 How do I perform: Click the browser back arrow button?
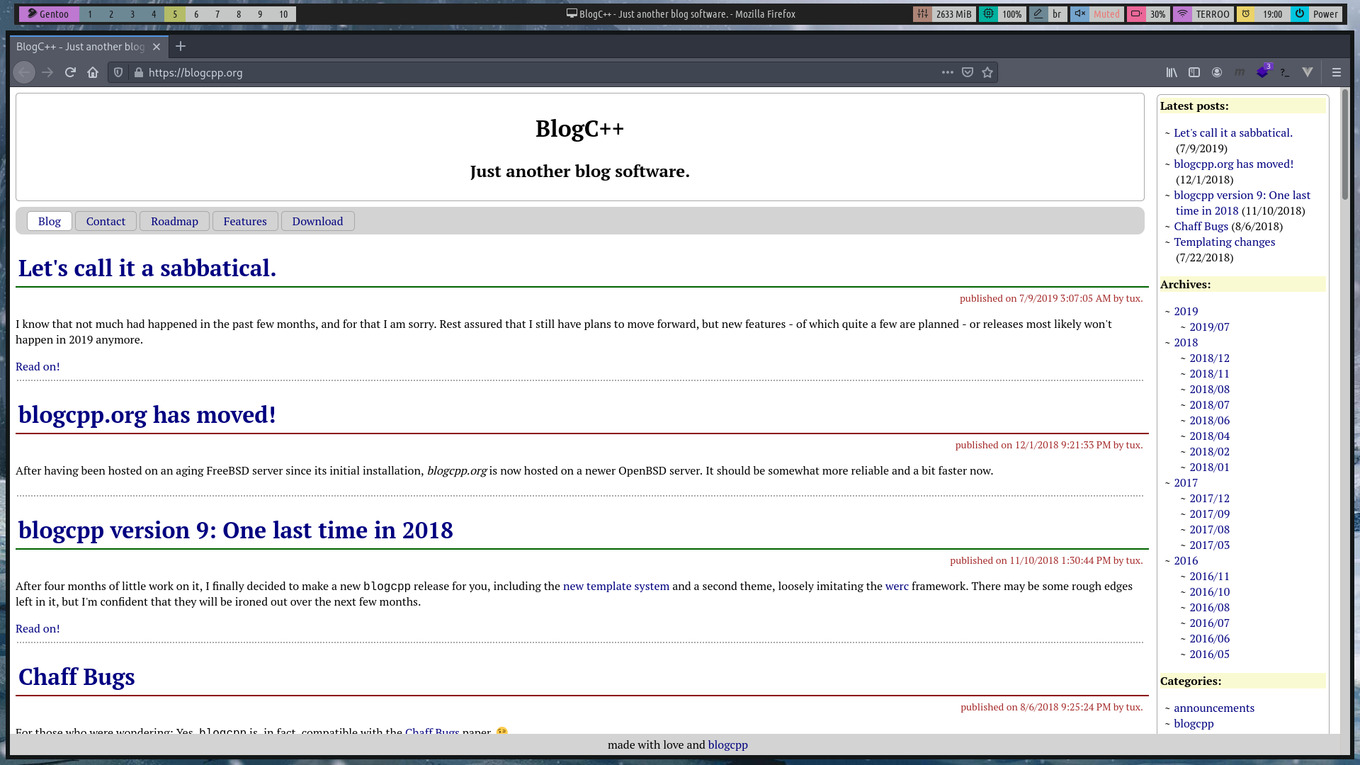point(24,72)
